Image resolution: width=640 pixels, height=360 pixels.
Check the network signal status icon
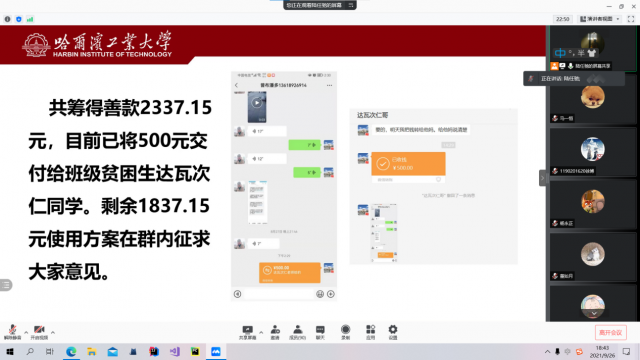[x=30, y=19]
